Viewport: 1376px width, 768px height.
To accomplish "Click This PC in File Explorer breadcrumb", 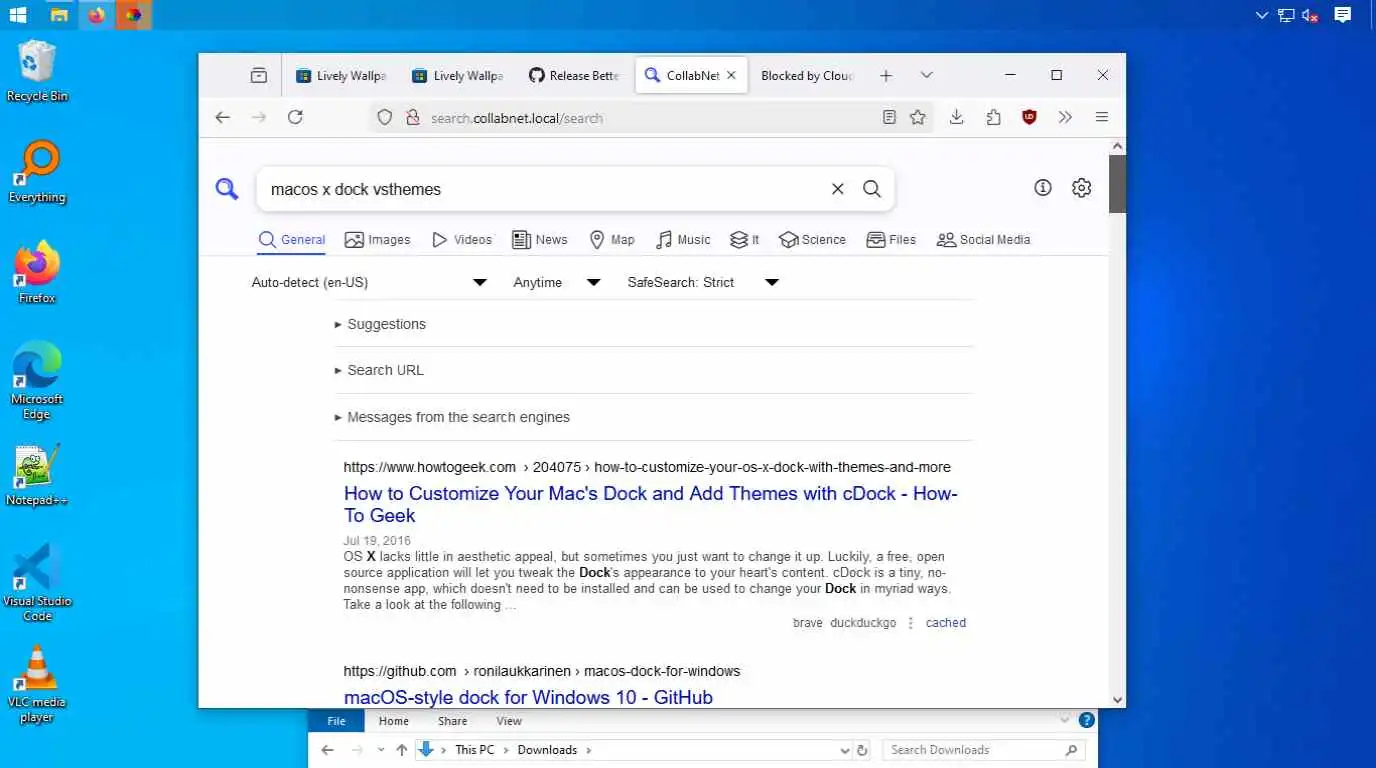I will [474, 750].
